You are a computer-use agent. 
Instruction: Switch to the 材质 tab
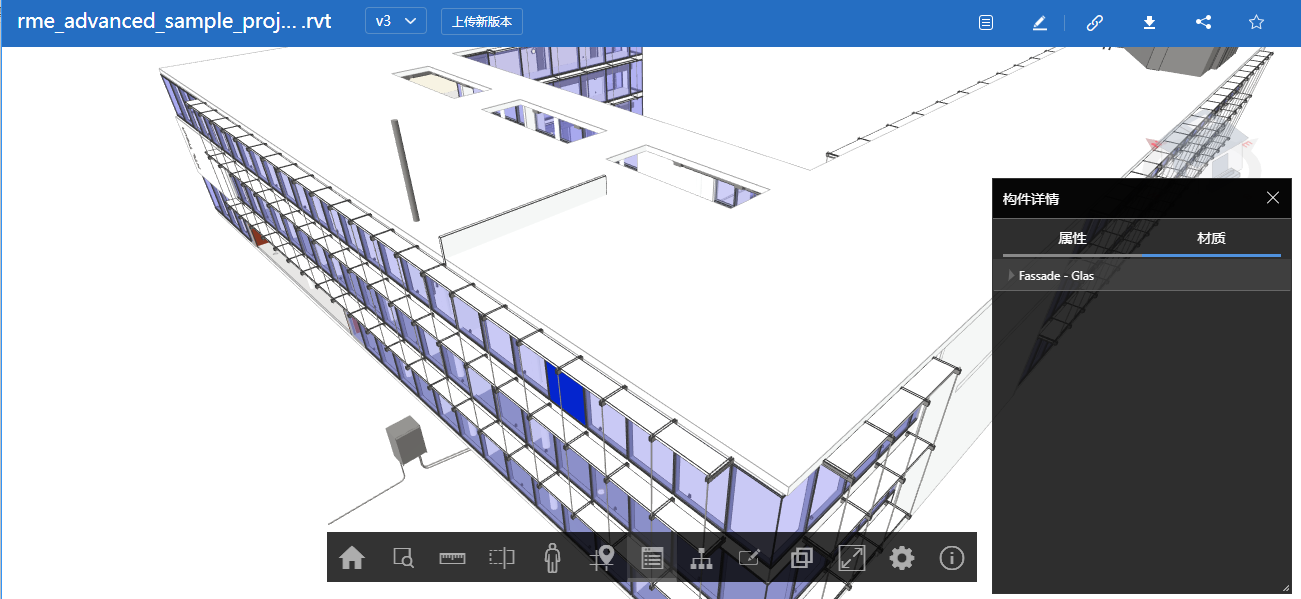[x=1211, y=239]
